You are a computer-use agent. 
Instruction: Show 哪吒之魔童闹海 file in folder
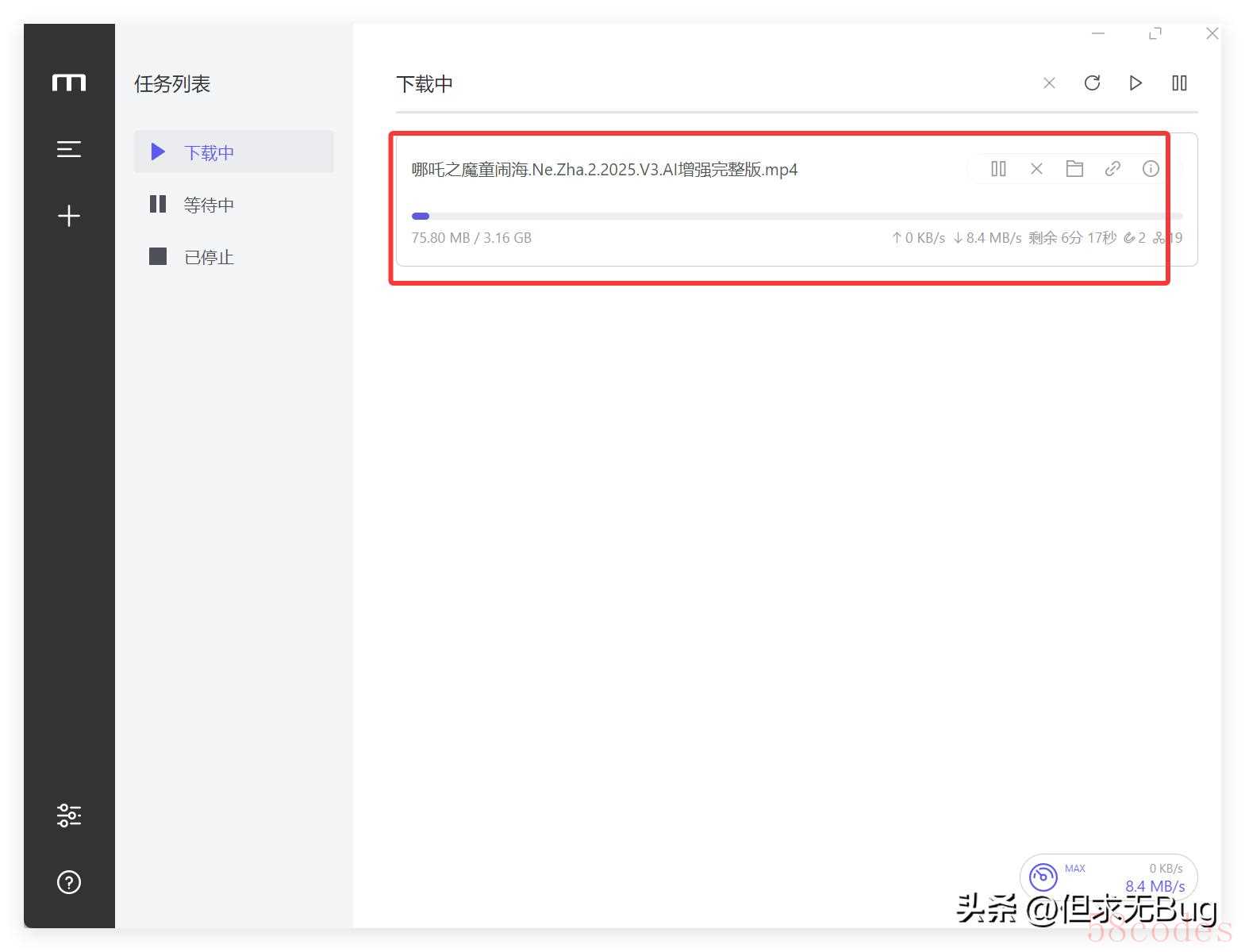tap(1074, 169)
